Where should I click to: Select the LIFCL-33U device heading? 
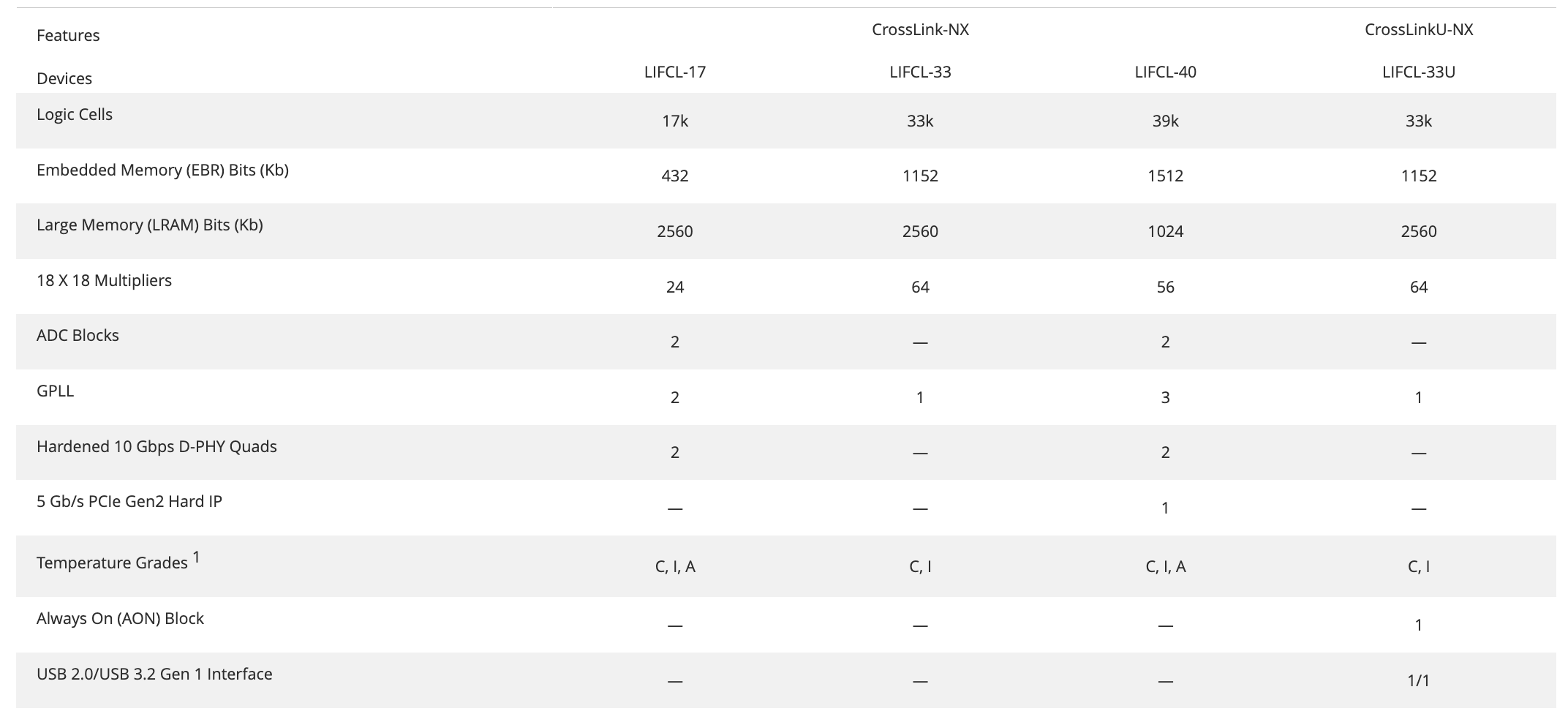click(x=1419, y=72)
